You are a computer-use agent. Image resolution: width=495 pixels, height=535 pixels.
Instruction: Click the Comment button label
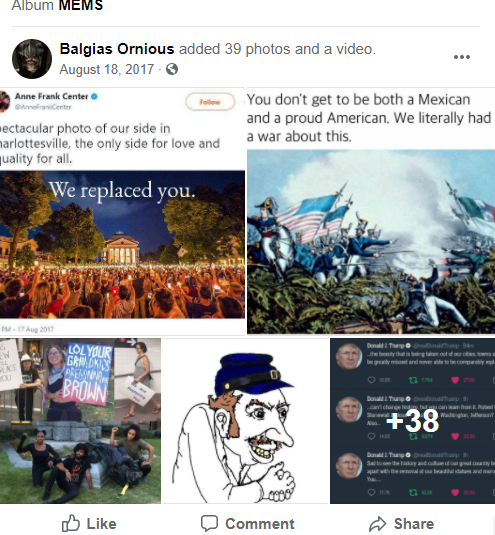[260, 524]
